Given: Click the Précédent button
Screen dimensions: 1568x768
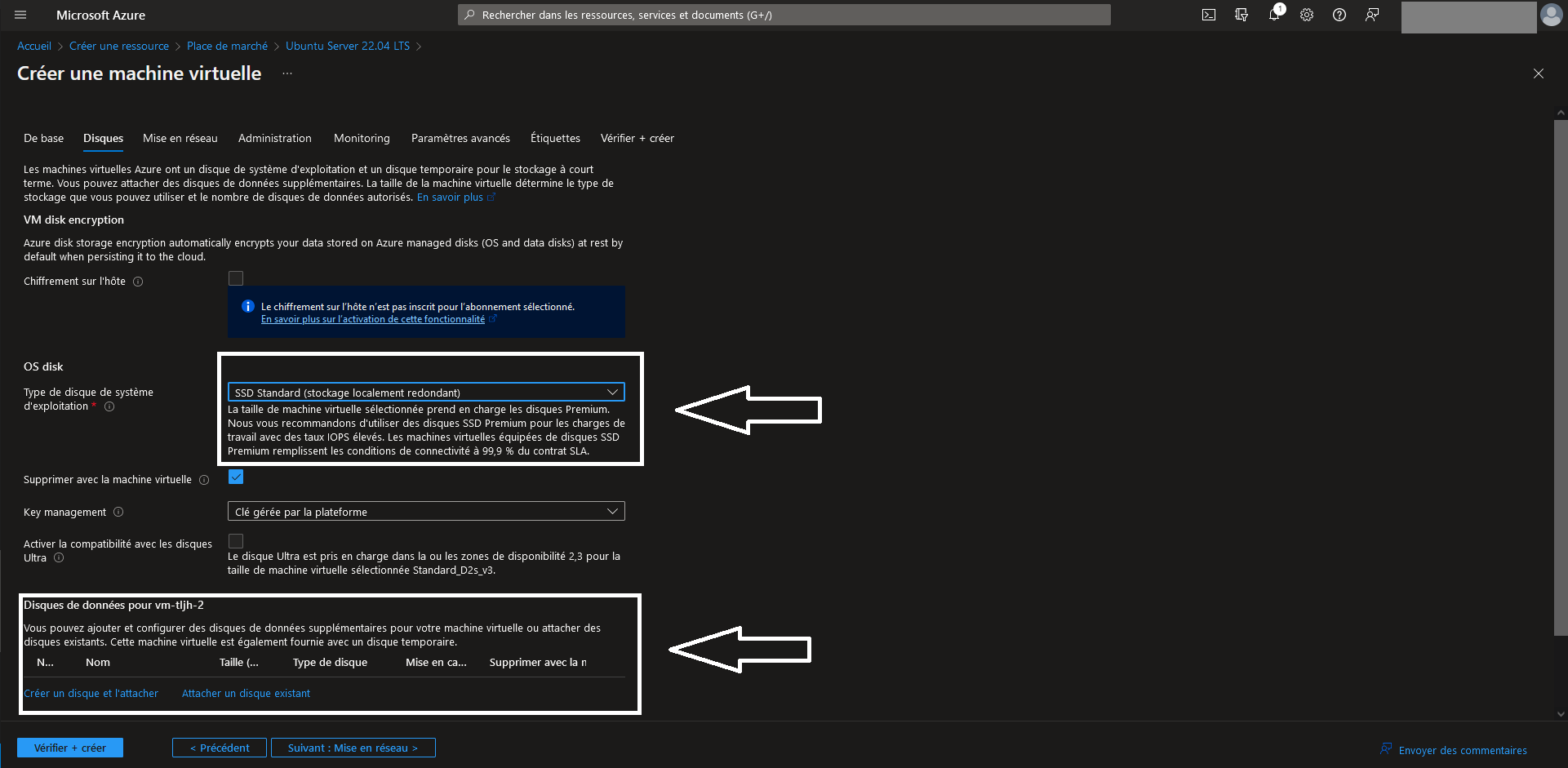Looking at the screenshot, I should 220,748.
